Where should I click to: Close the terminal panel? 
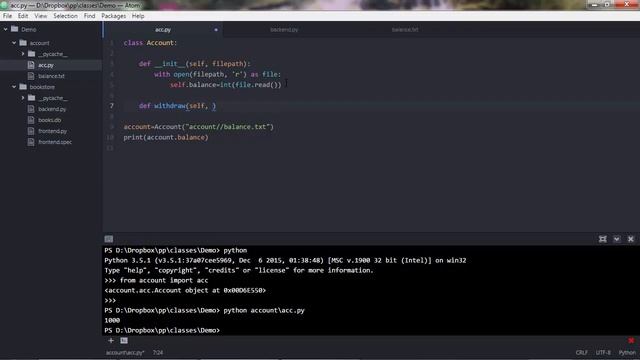[631, 239]
